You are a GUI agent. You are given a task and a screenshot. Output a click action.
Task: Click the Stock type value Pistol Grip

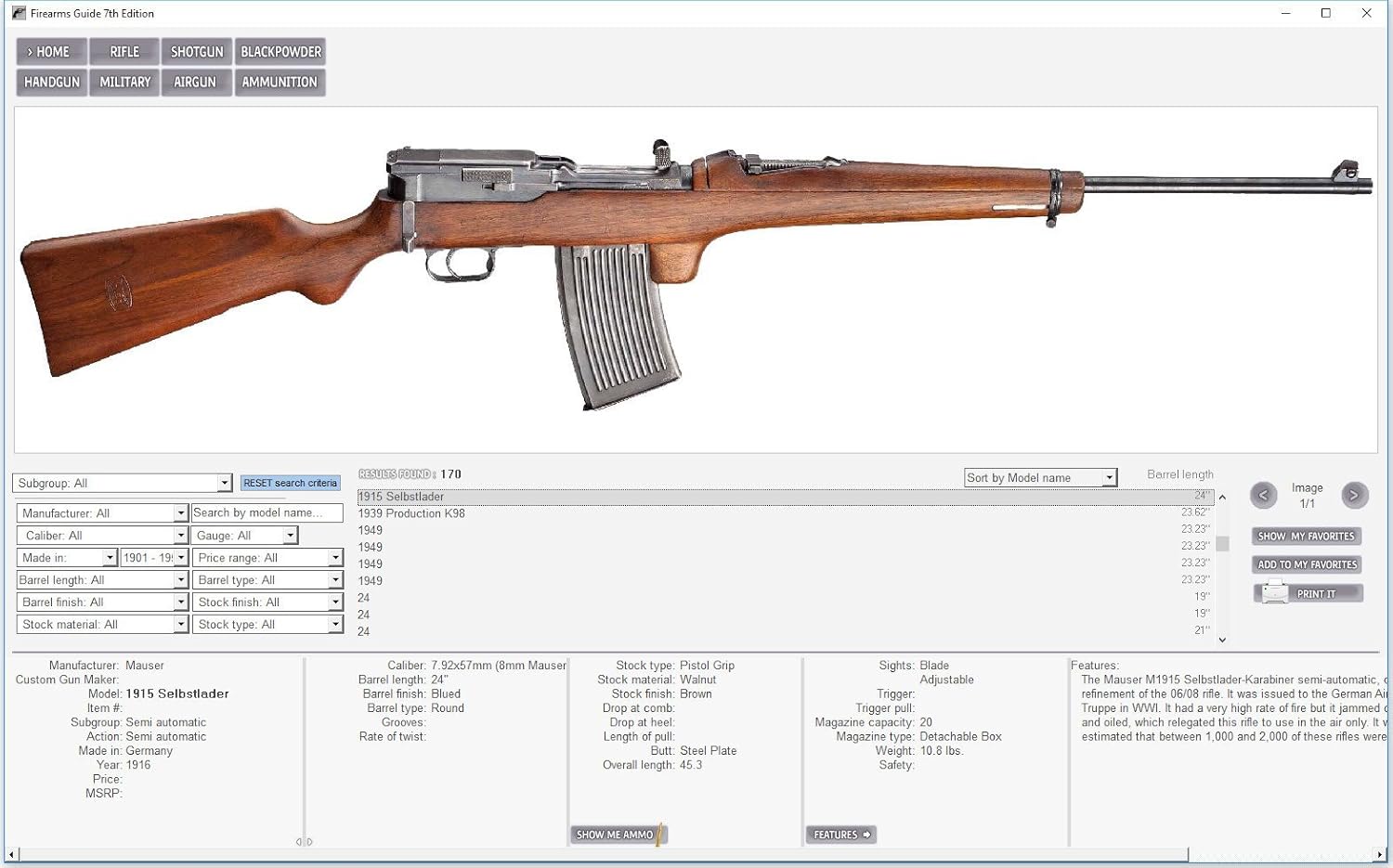[707, 666]
